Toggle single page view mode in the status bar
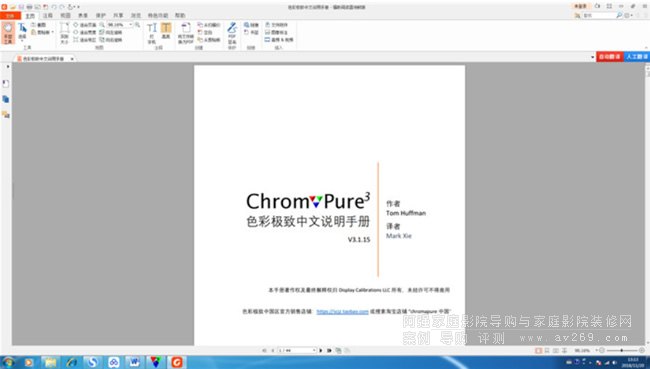650x369 pixels. [538, 351]
